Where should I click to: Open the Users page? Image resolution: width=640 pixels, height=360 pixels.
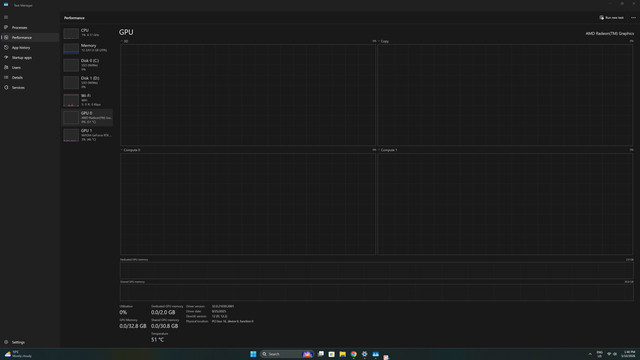[30, 67]
